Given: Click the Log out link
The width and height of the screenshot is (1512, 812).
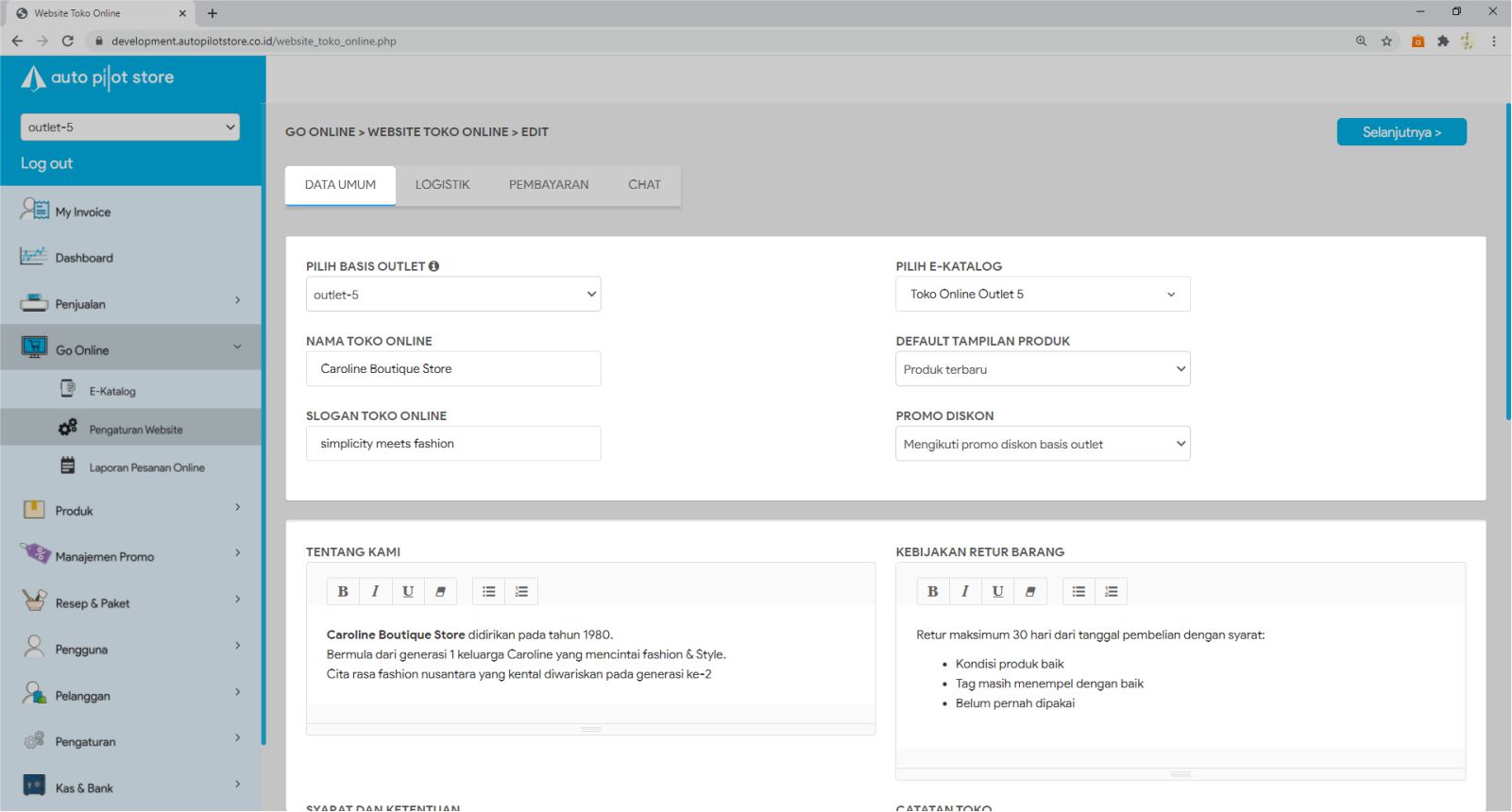Looking at the screenshot, I should tap(47, 163).
